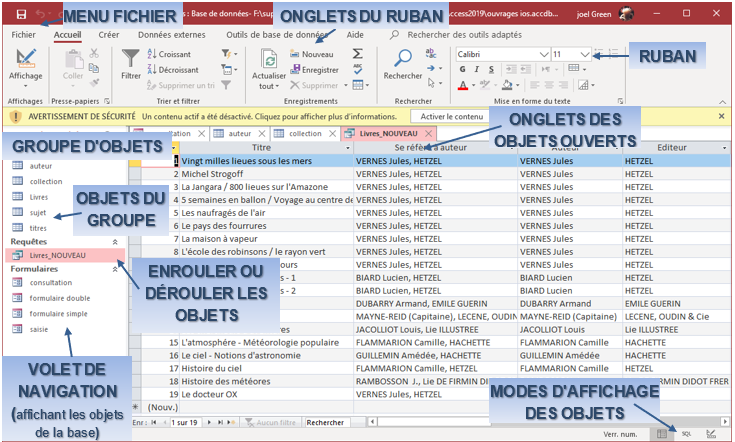This screenshot has height=442, width=735.
Task: Click the next record navigation arrow
Action: [x=209, y=422]
